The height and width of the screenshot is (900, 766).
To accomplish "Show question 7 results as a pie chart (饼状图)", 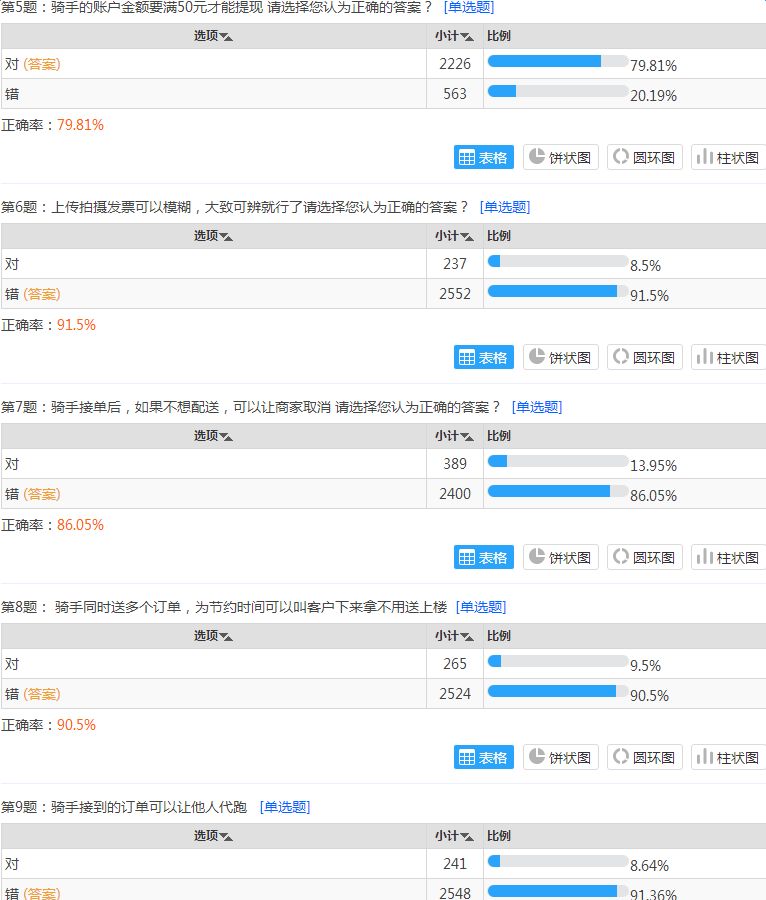I will pyautogui.click(x=561, y=557).
